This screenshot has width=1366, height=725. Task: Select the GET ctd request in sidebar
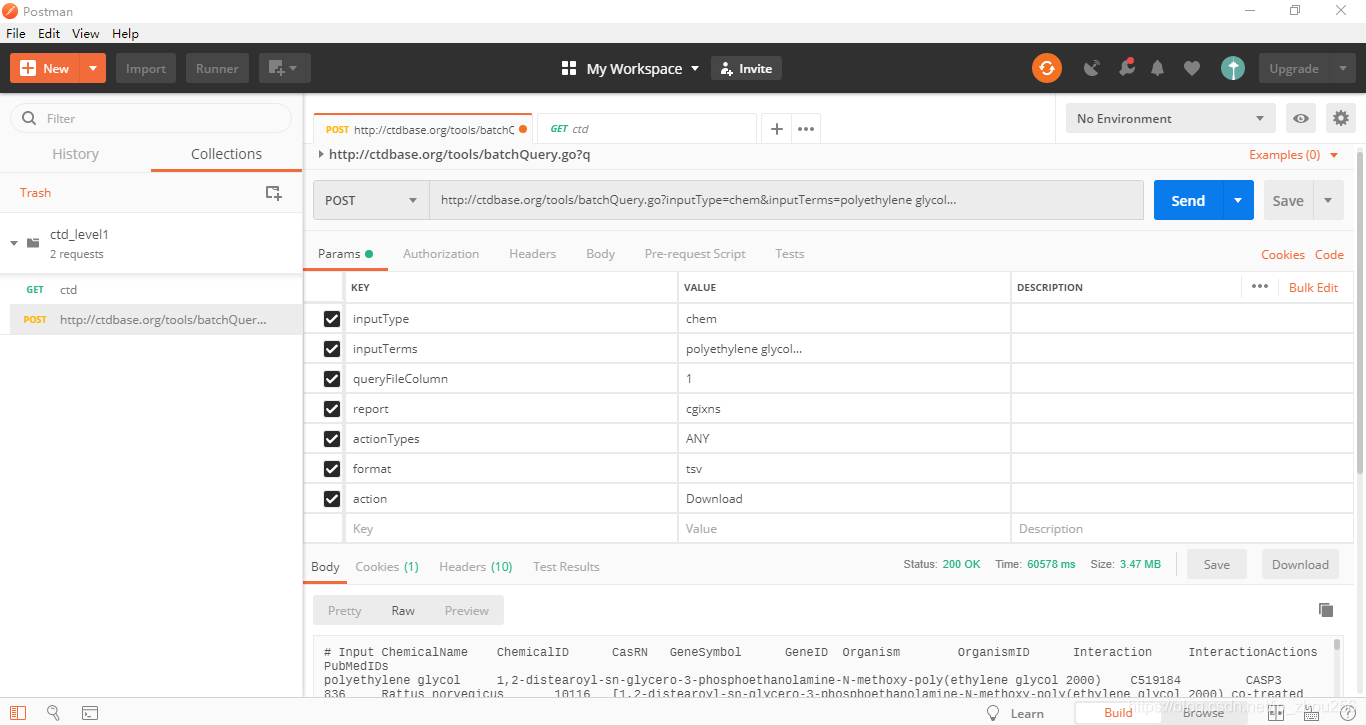click(151, 289)
